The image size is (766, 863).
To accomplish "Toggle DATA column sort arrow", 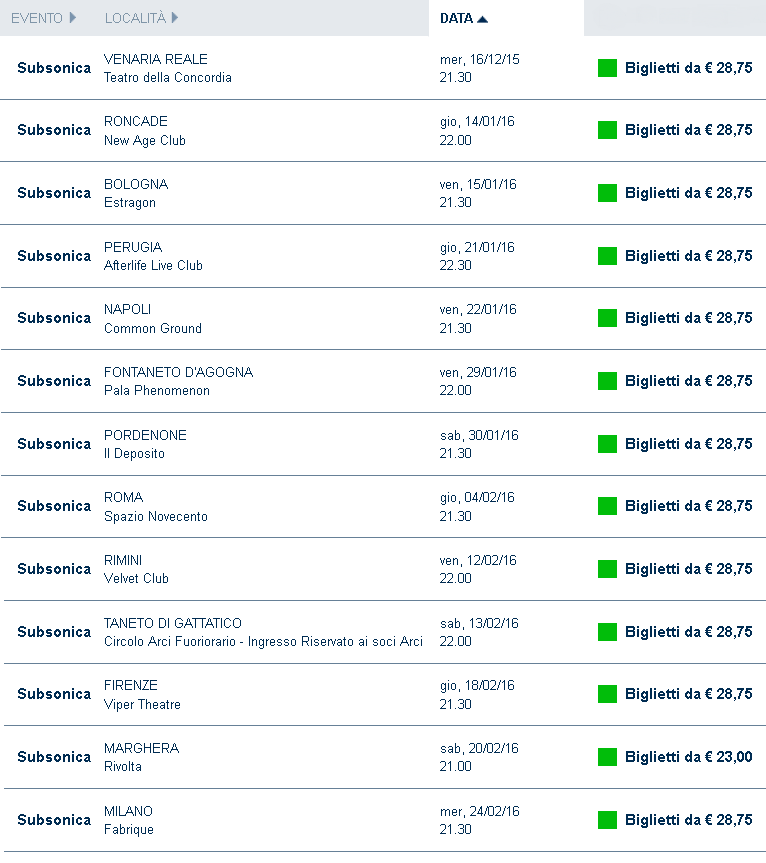I will (483, 19).
